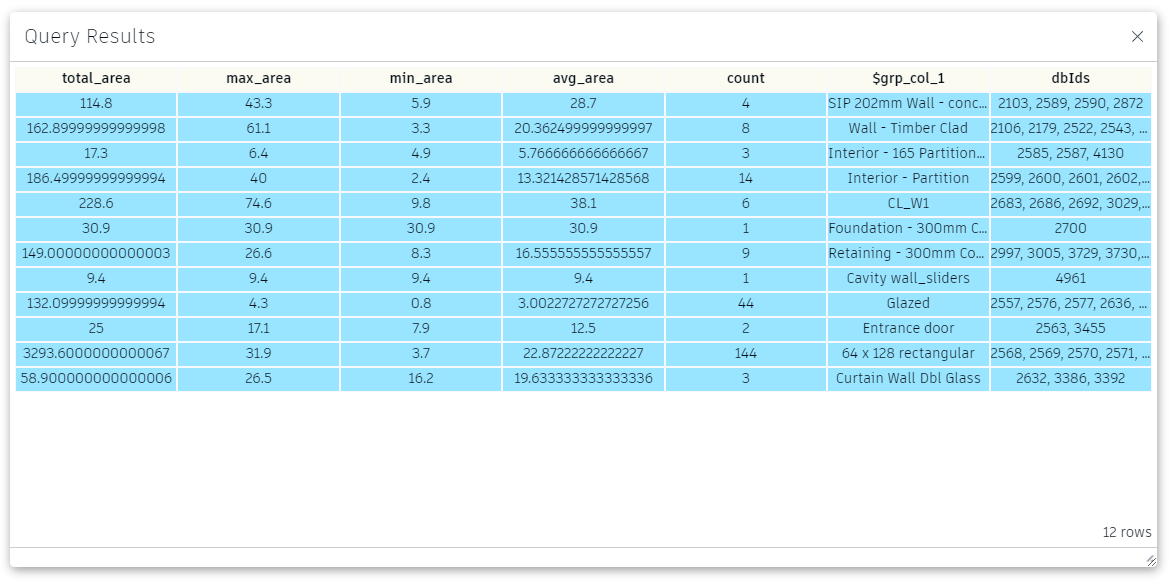Click dbIds cell 2103, 2589, 2590, 2872
1174x582 pixels.
coord(1071,103)
